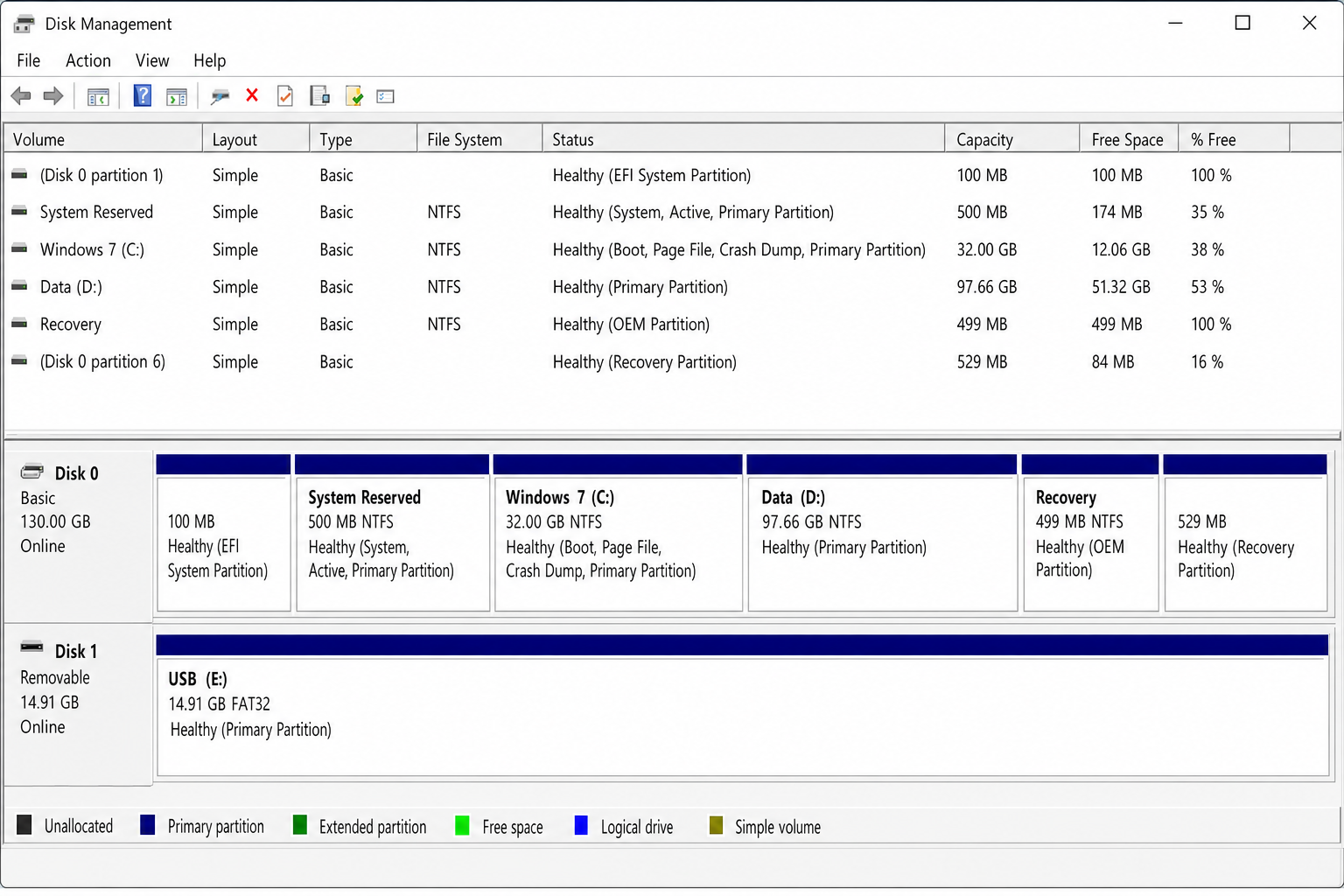This screenshot has width=1344, height=896.
Task: Click the "12.06 GB" free space cell
Action: pos(1121,249)
